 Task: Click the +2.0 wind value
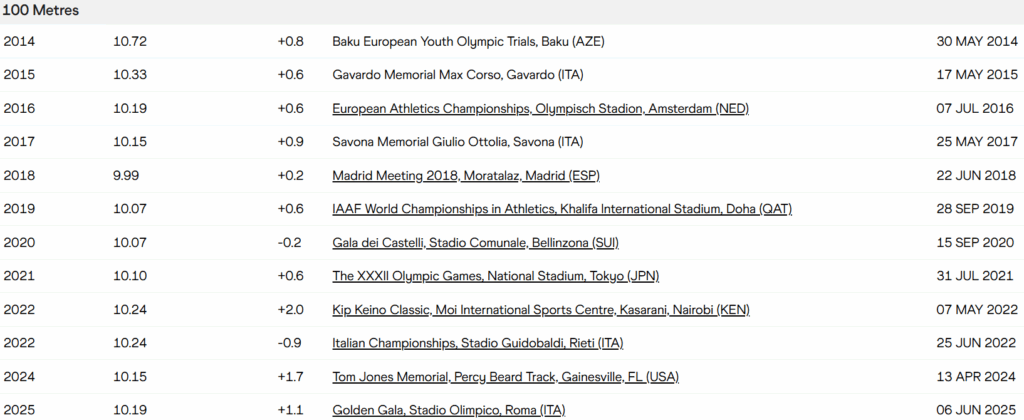click(290, 310)
